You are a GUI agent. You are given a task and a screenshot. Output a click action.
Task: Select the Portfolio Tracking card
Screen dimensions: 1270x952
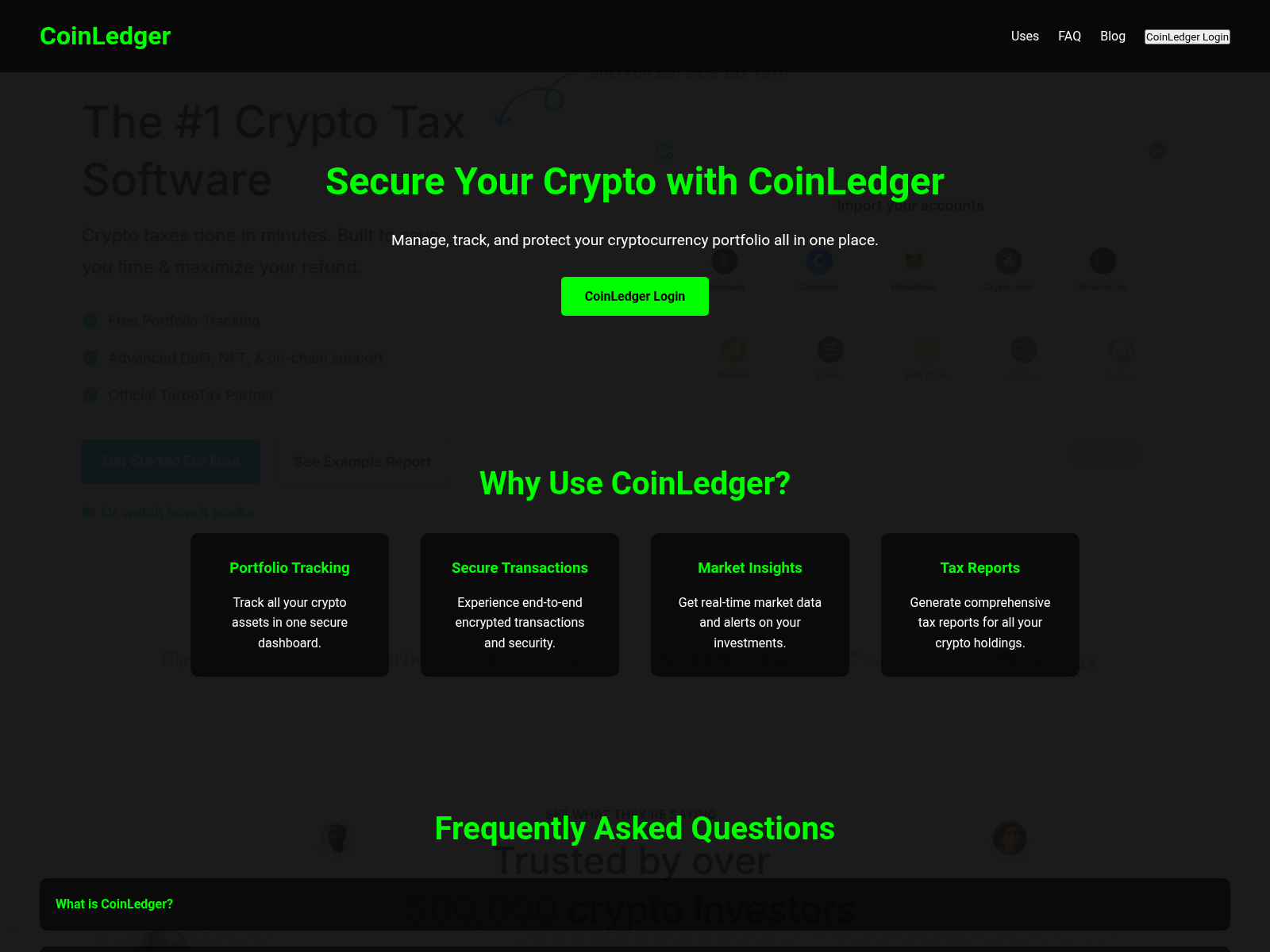point(290,605)
